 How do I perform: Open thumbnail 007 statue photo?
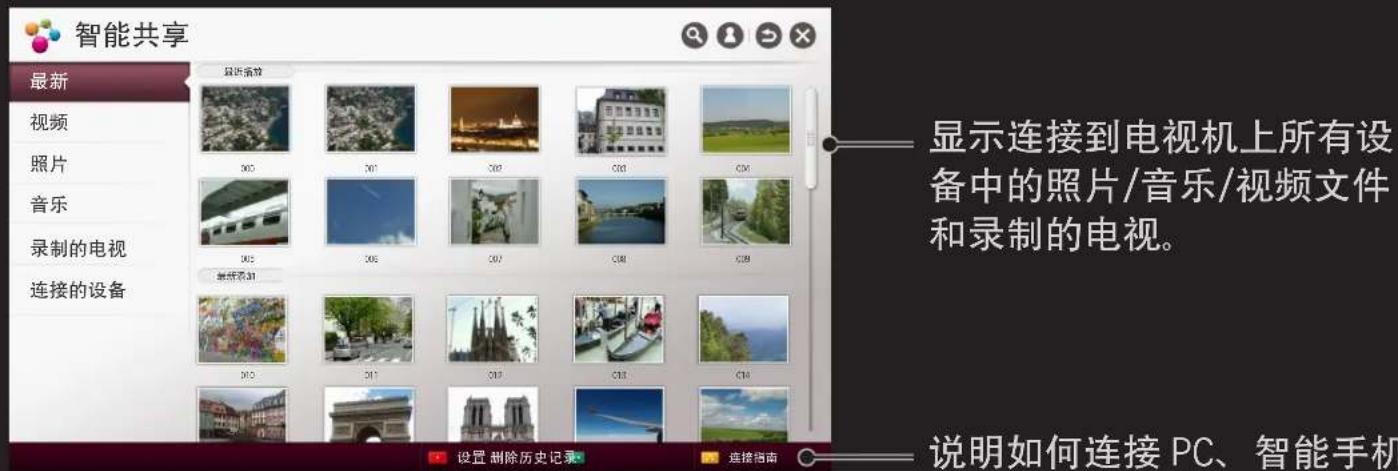[495, 212]
